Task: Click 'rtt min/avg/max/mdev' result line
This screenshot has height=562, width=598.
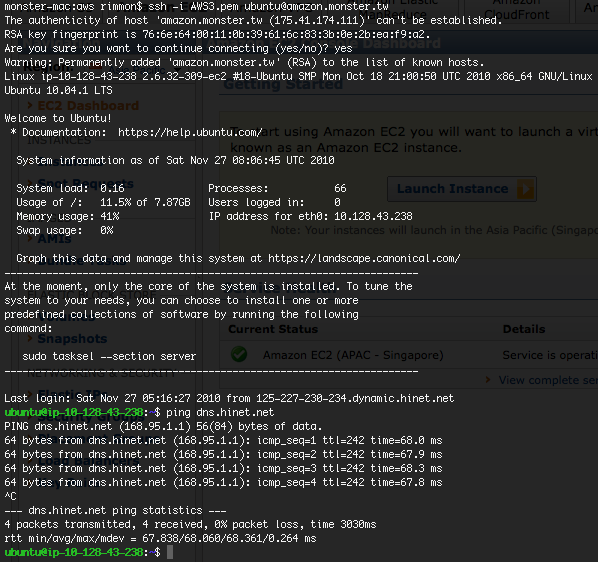Action: click(160, 538)
